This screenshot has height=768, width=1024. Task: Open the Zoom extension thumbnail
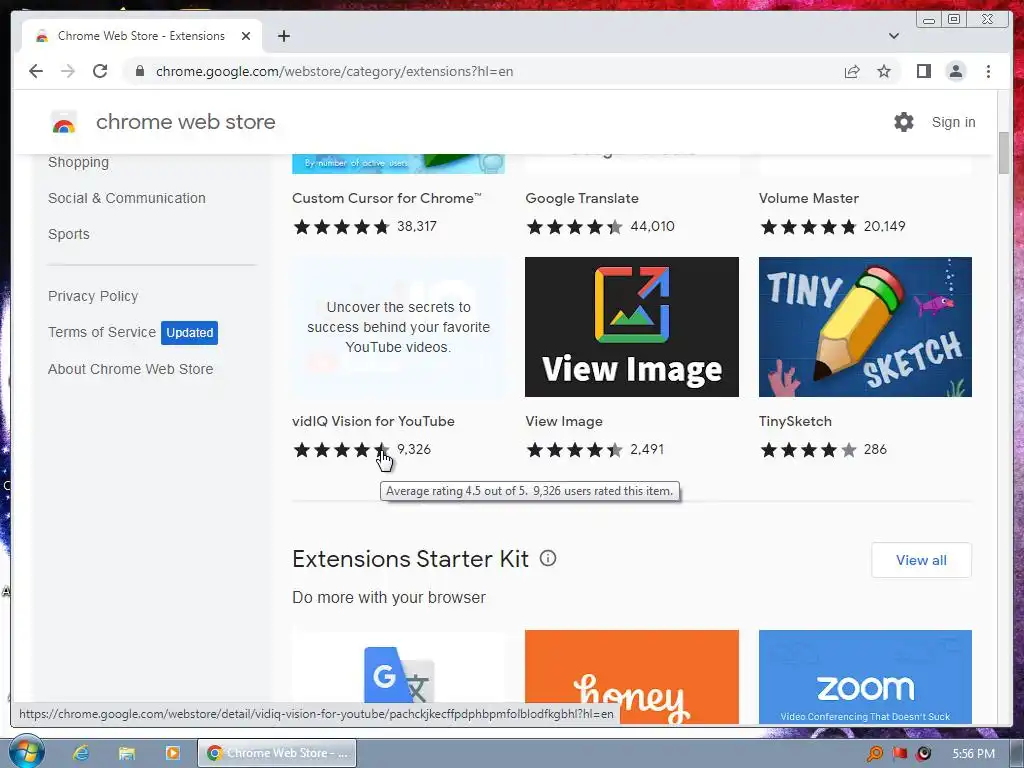[865, 677]
